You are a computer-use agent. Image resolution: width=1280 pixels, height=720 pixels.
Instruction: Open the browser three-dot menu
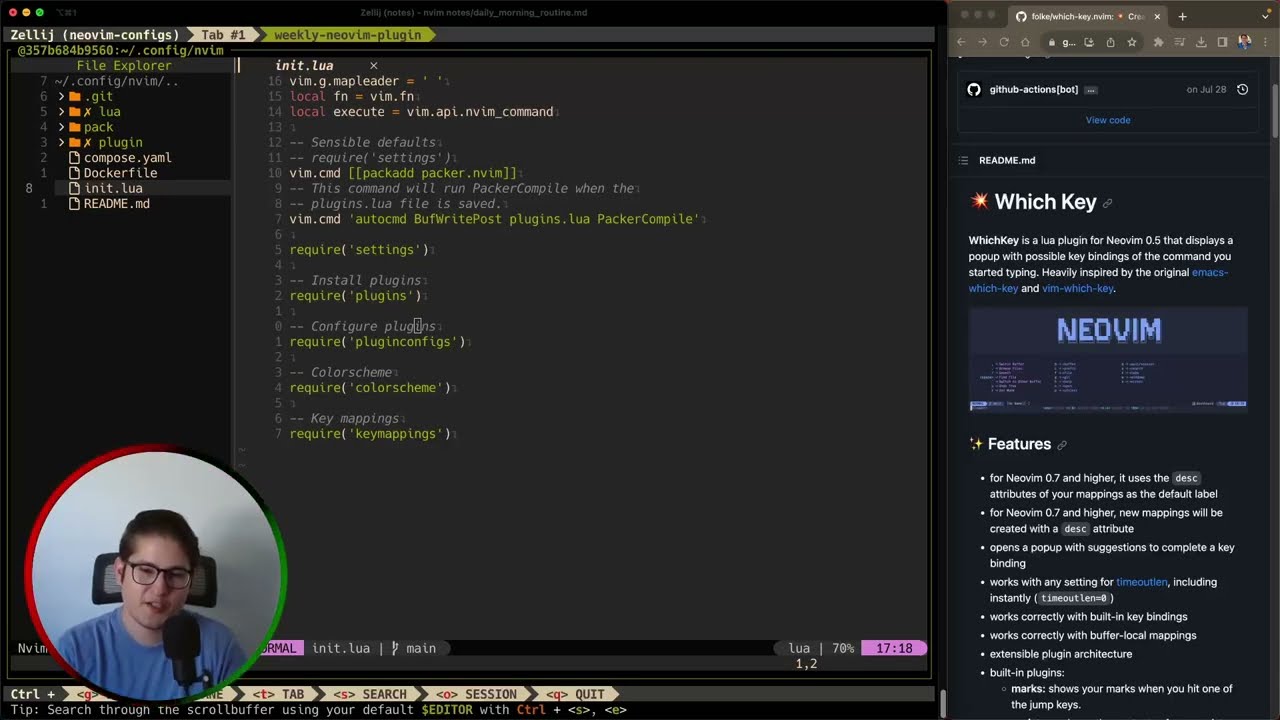(1265, 42)
